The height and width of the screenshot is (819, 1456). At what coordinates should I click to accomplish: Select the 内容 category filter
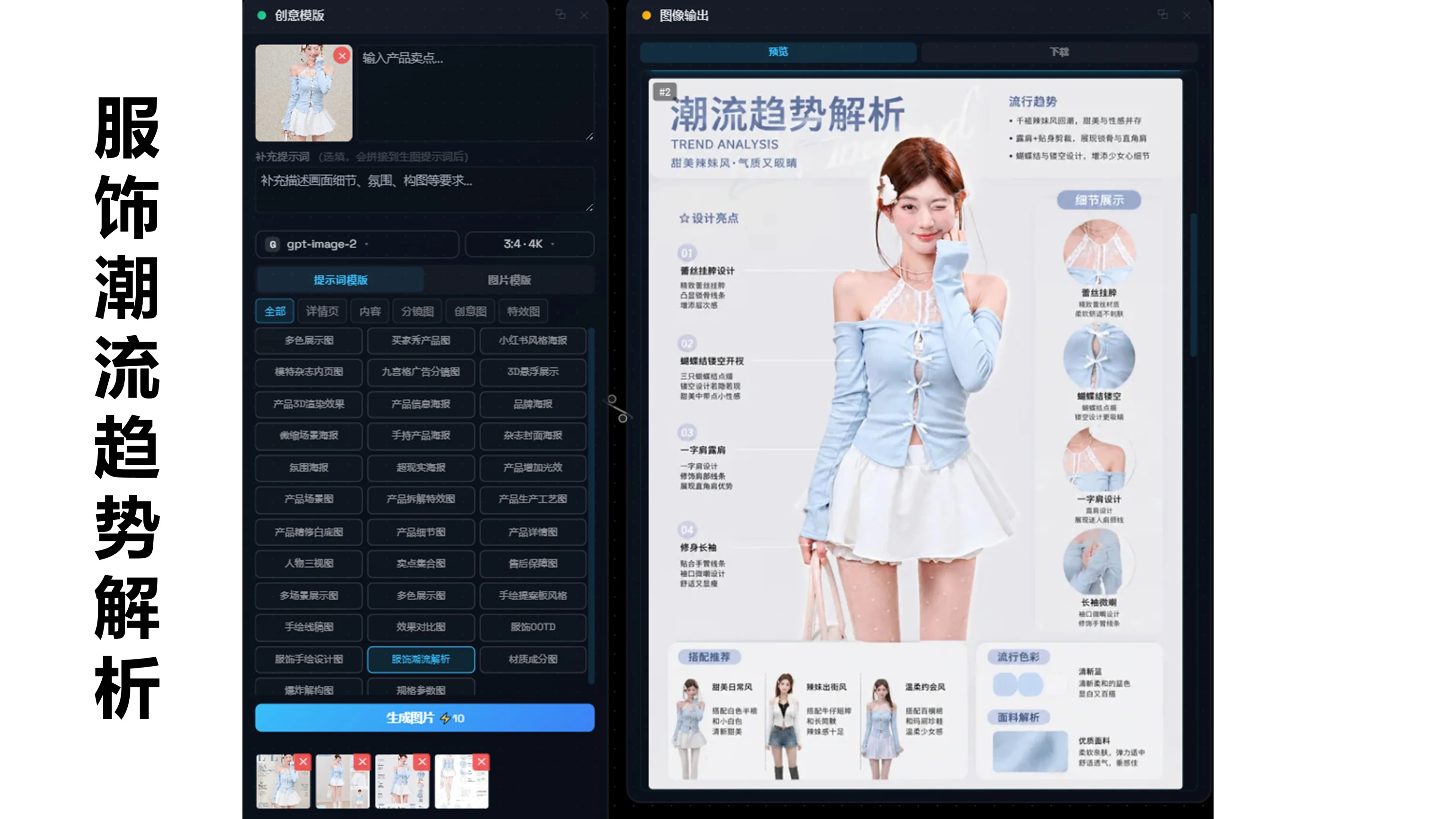[370, 311]
